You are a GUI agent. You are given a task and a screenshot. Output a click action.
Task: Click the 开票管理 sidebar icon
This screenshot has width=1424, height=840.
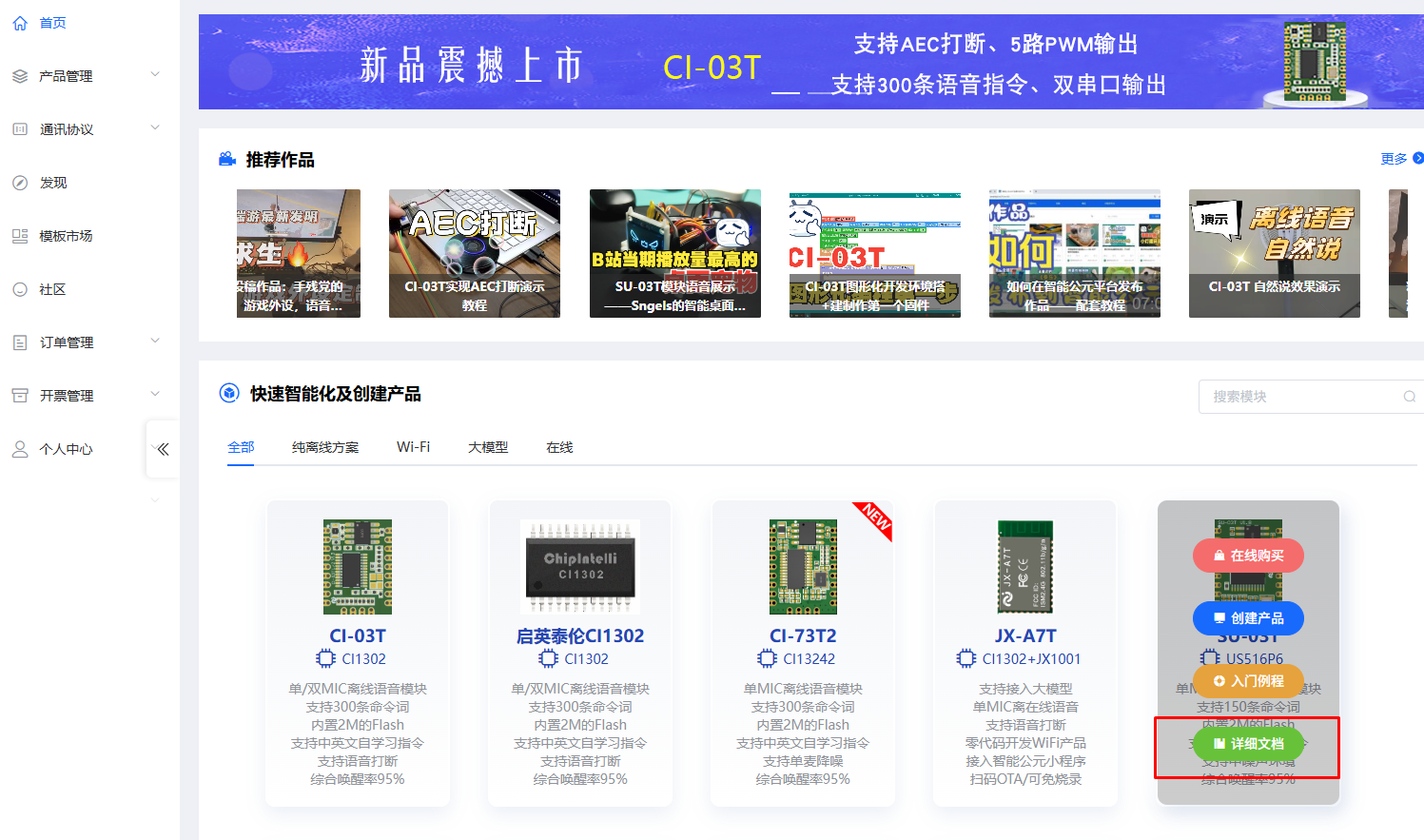(20, 396)
